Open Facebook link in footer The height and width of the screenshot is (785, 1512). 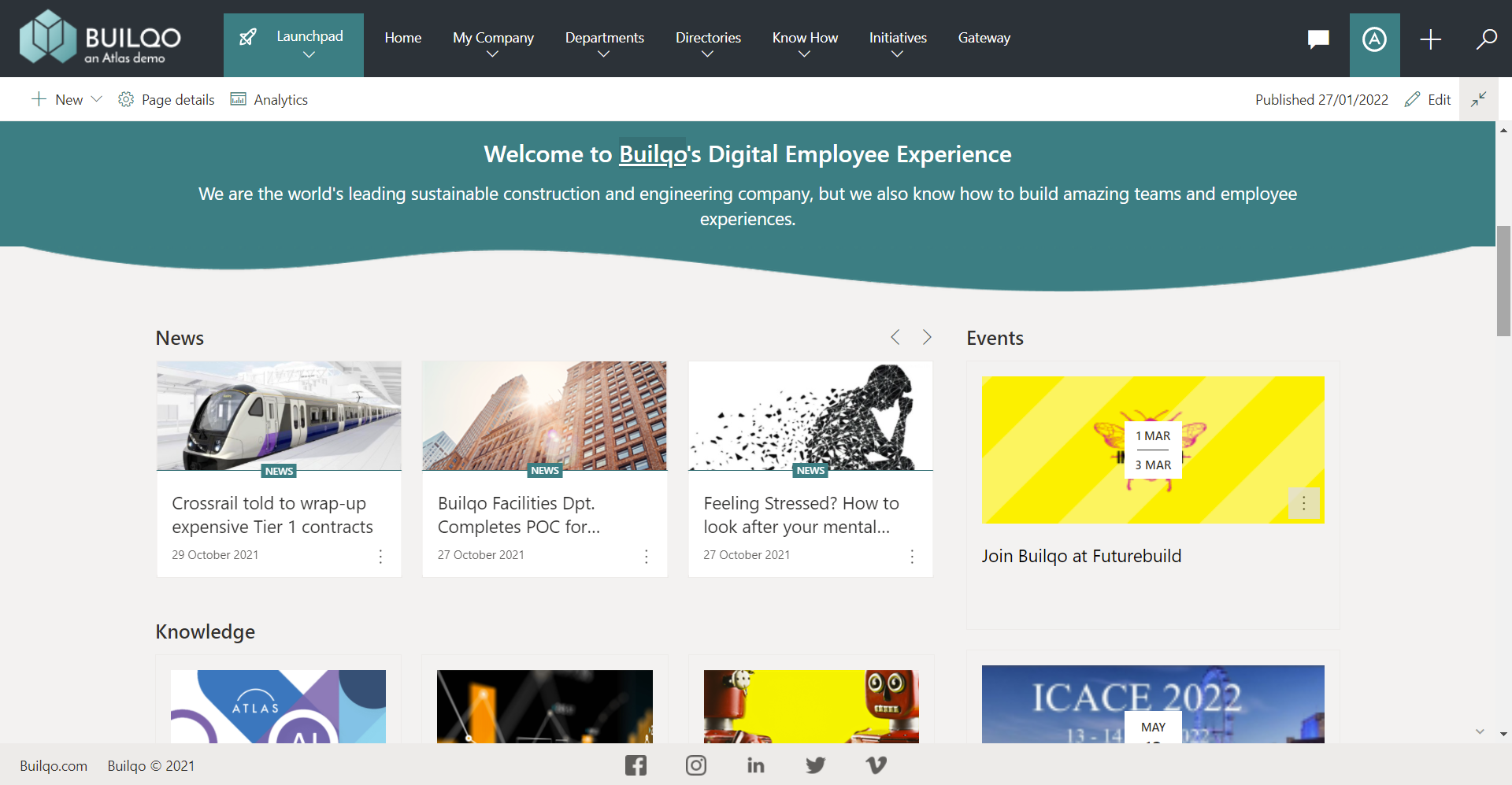click(636, 765)
